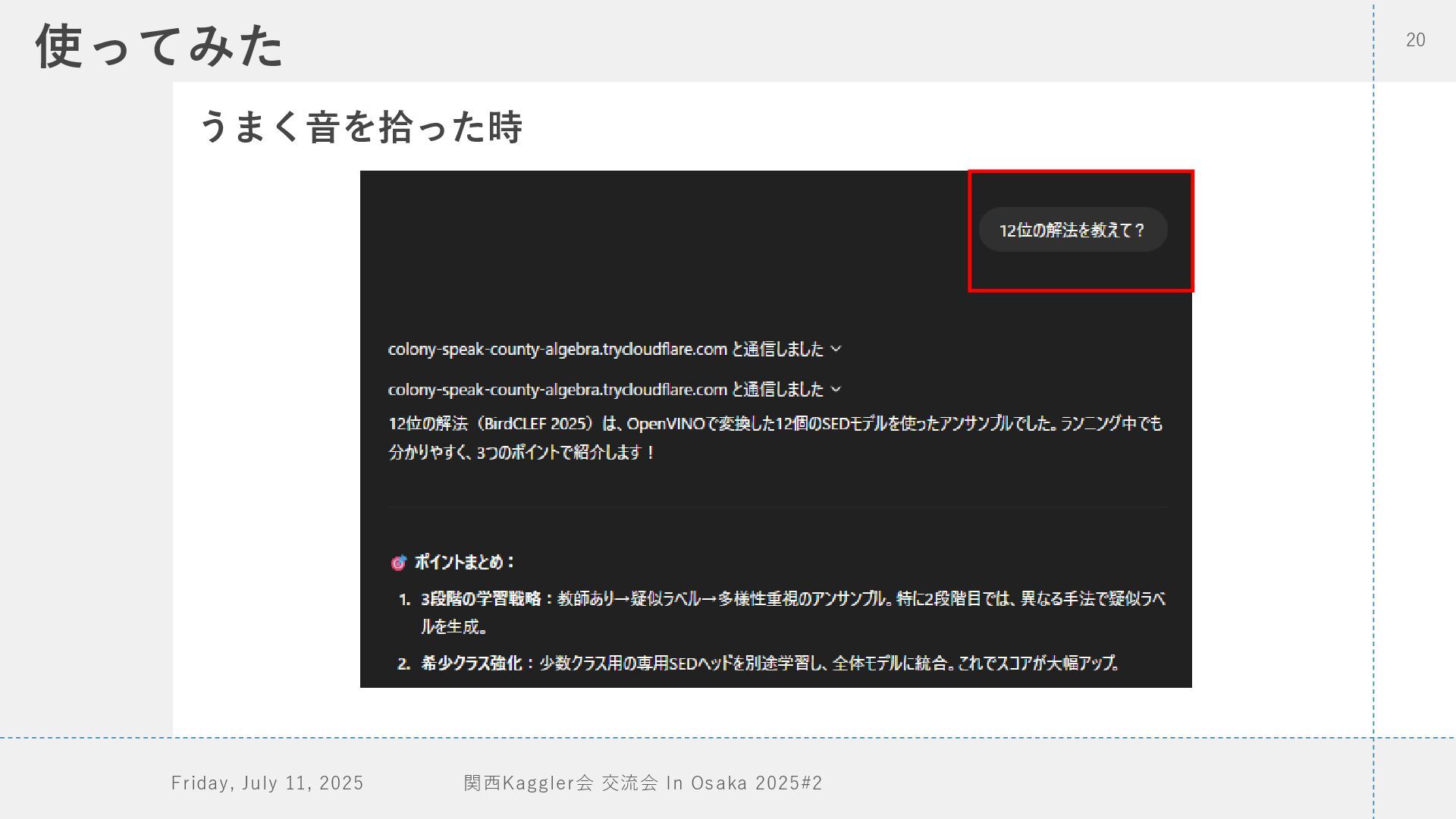Click the footer date 'Friday, July 11, 2025'
The width and height of the screenshot is (1456, 819).
(268, 783)
